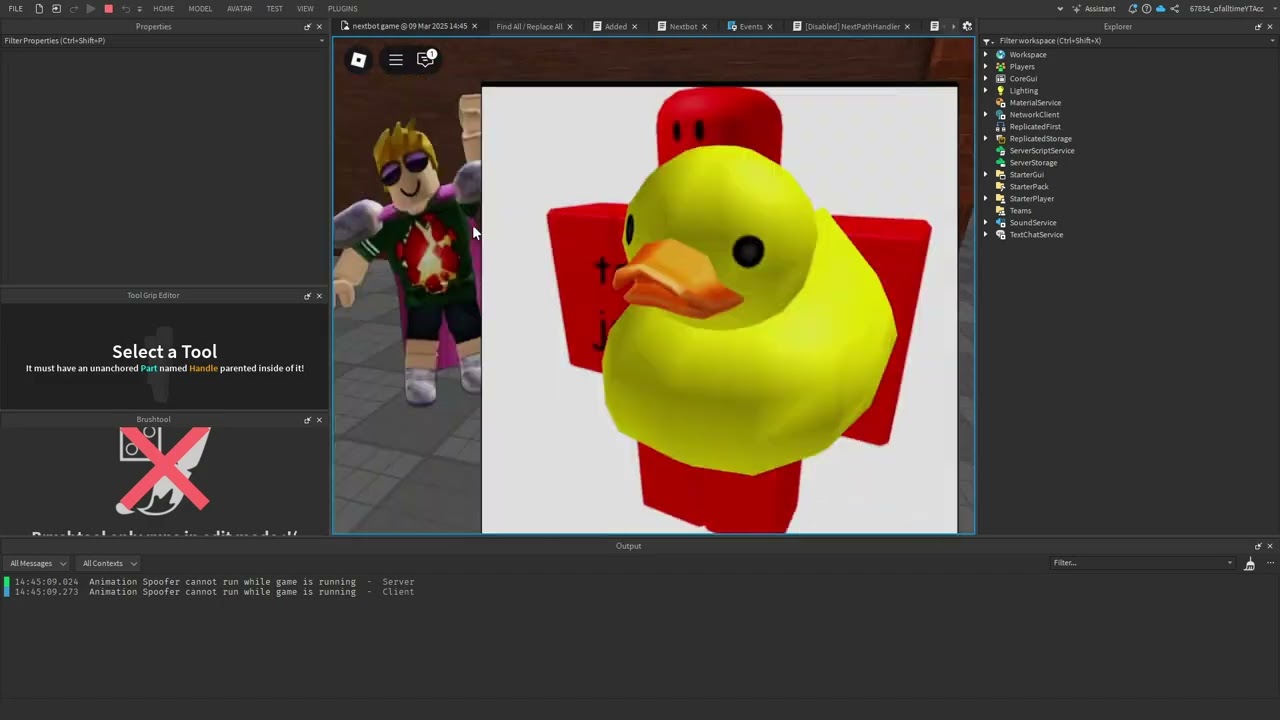The image size is (1280, 720).
Task: Switch to the AVATAR ribbon tab
Action: pos(239,9)
